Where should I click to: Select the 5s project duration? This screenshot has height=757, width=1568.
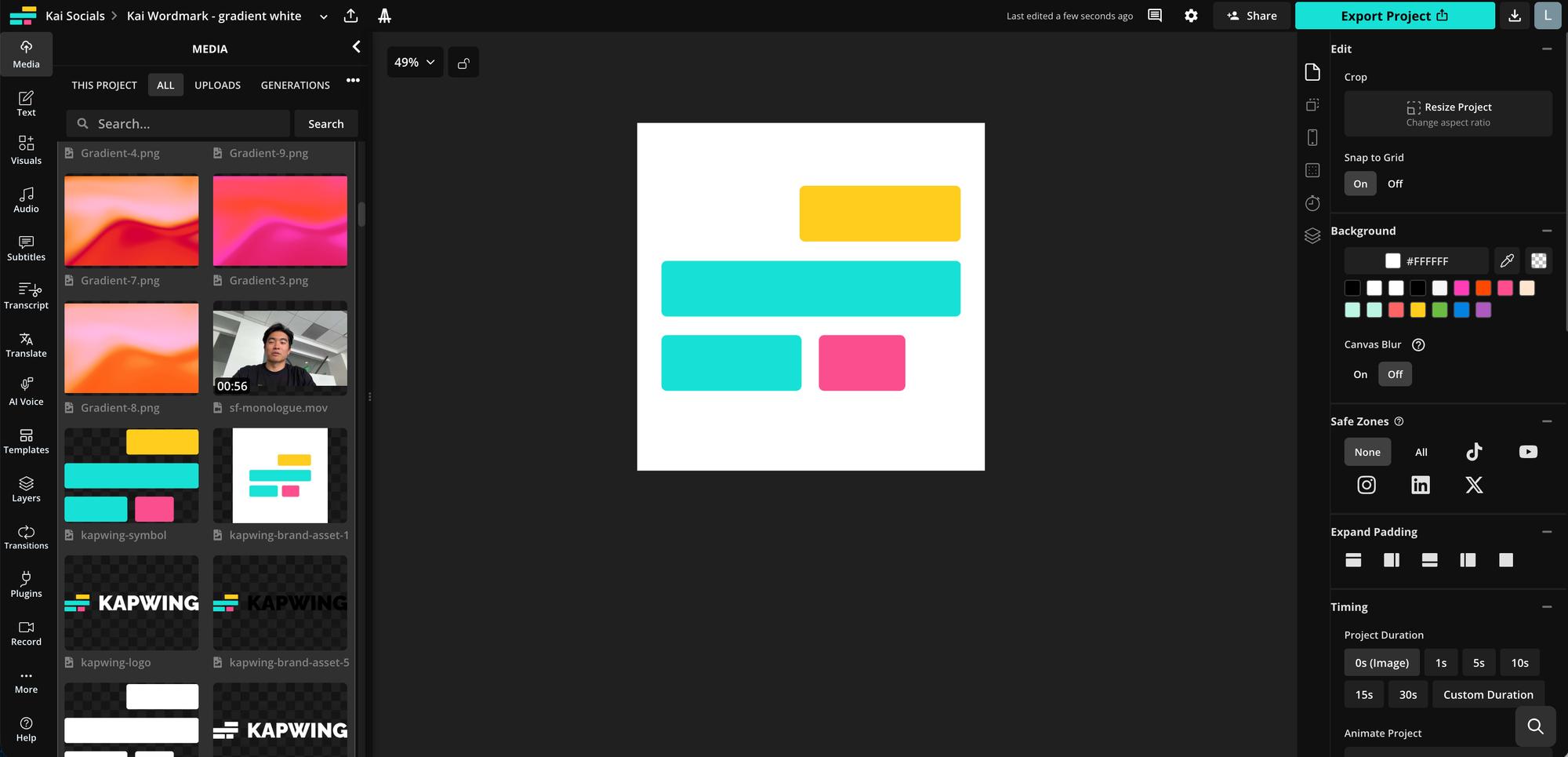[x=1479, y=663]
